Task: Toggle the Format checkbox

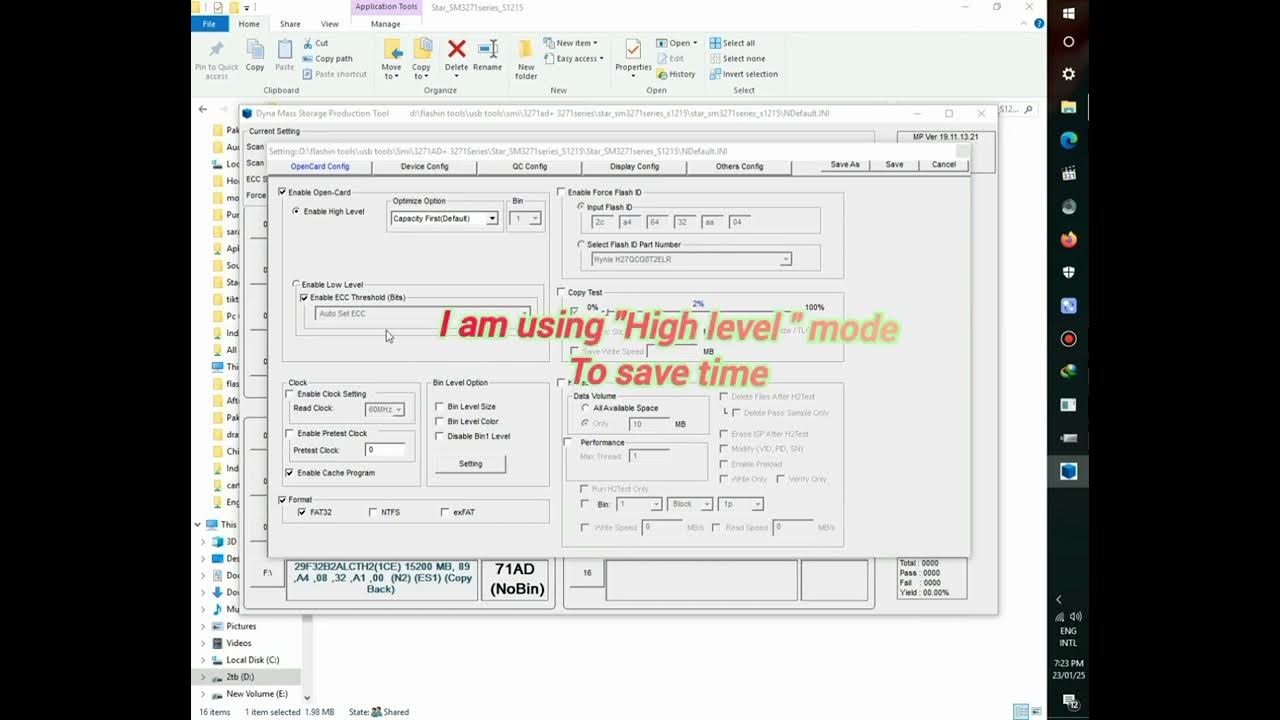Action: [x=282, y=500]
